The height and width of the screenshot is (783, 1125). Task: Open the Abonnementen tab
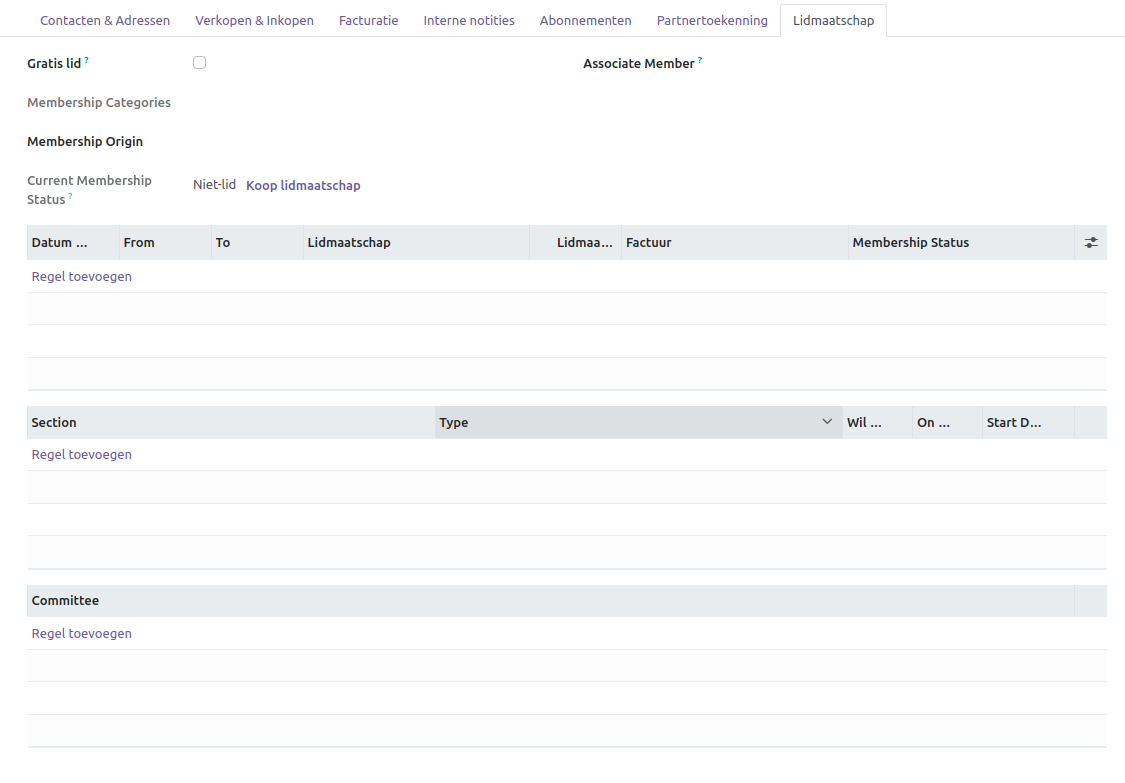click(x=585, y=20)
